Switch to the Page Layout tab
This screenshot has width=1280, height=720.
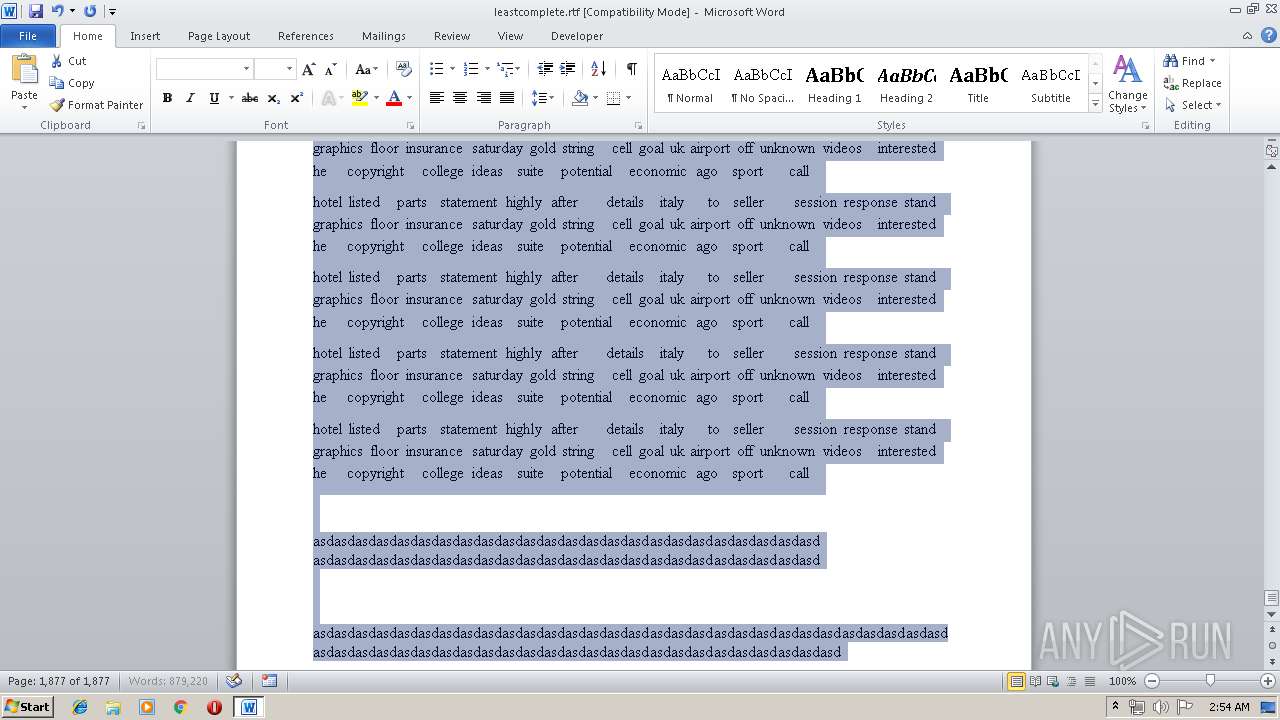[219, 36]
